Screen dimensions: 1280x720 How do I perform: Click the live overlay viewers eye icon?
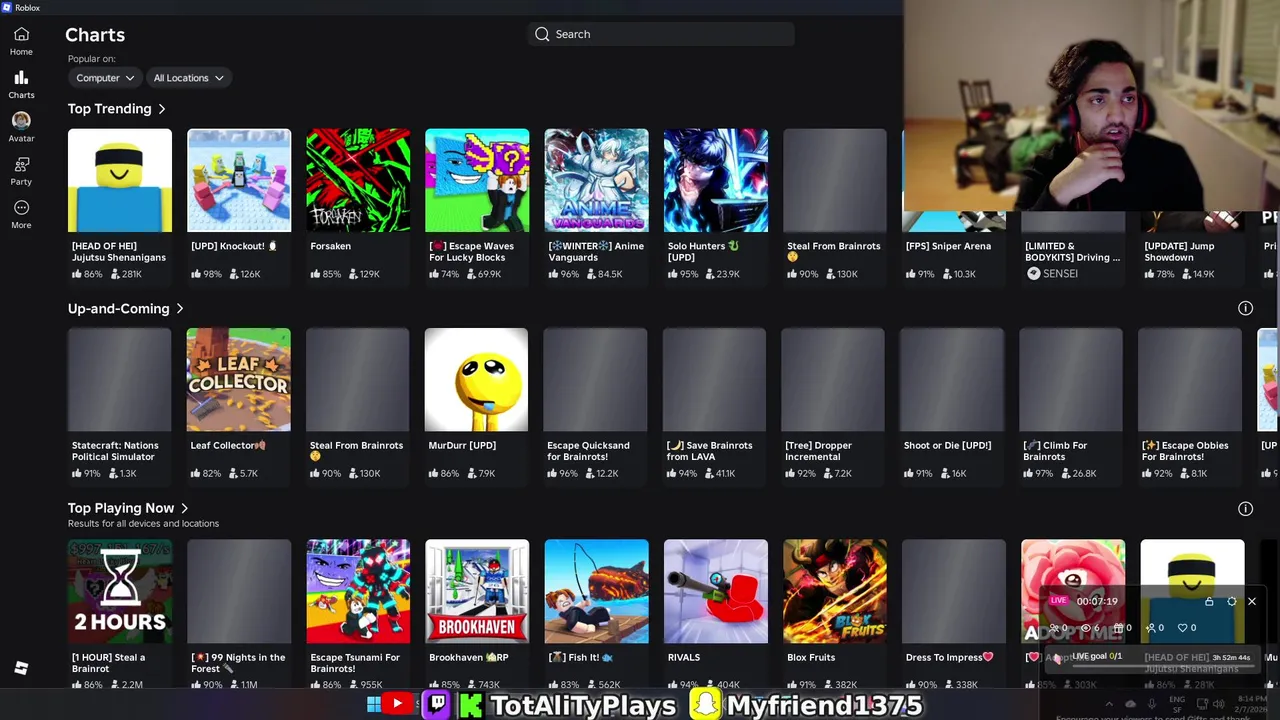pos(1086,628)
